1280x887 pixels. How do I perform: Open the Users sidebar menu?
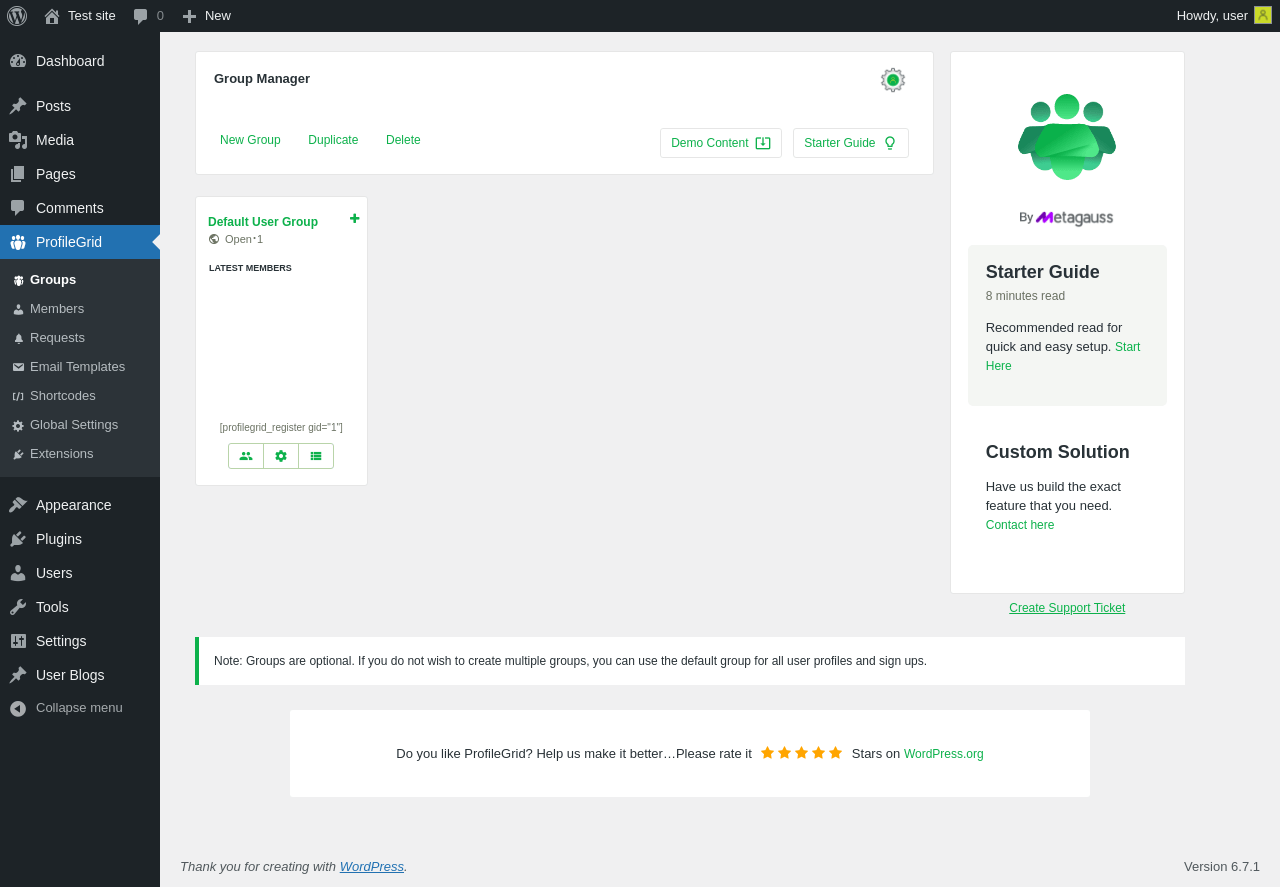coord(80,573)
